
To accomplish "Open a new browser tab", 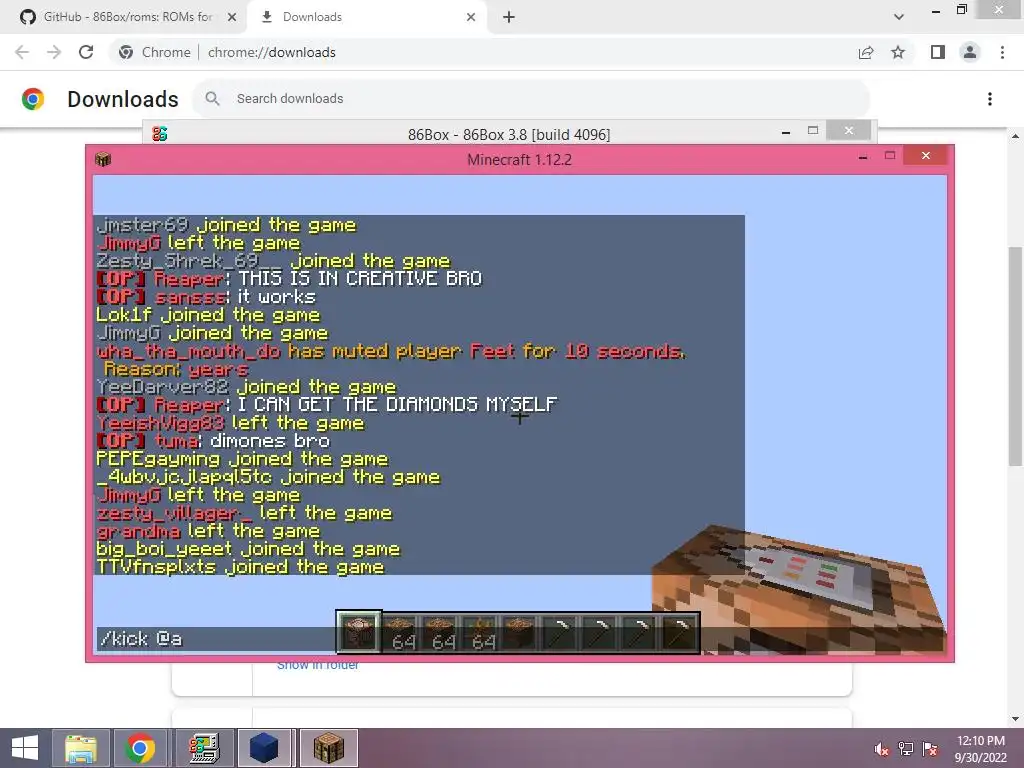I will point(509,17).
